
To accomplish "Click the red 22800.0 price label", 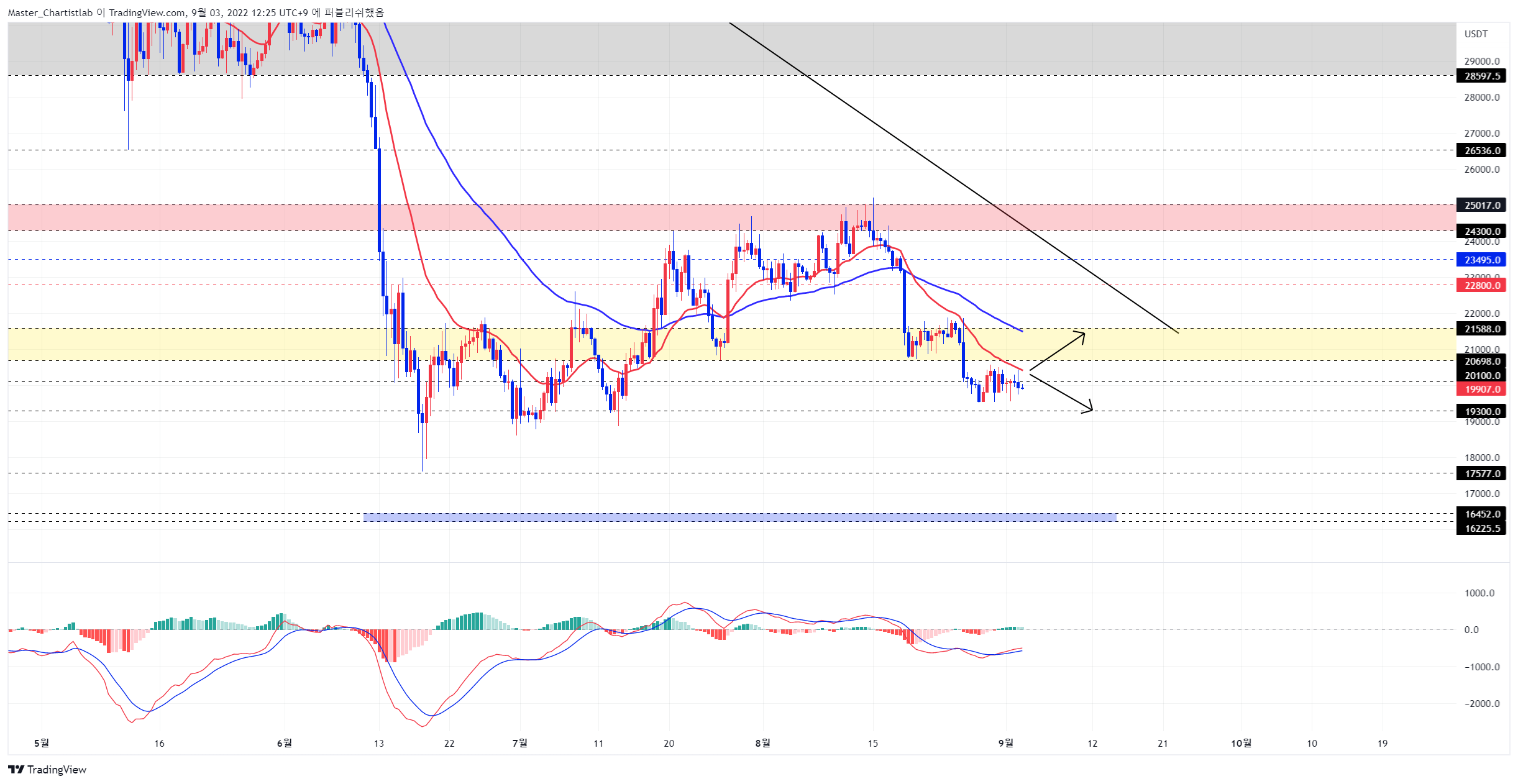I will [x=1481, y=285].
